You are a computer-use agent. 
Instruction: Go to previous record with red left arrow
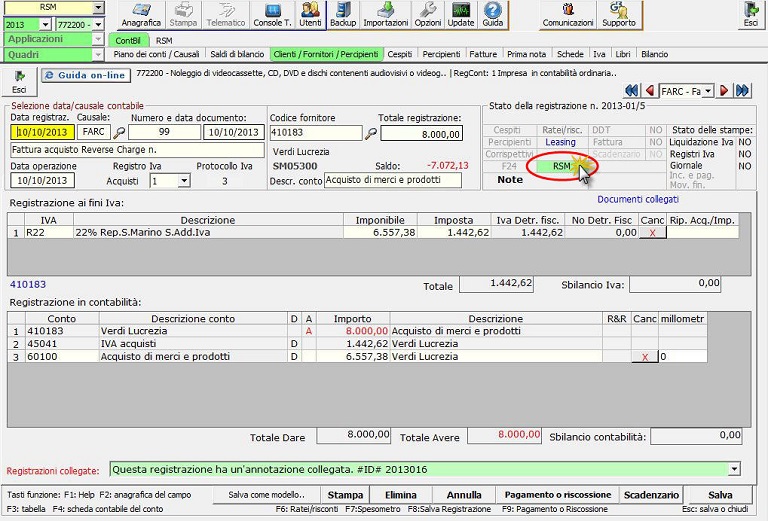click(650, 91)
